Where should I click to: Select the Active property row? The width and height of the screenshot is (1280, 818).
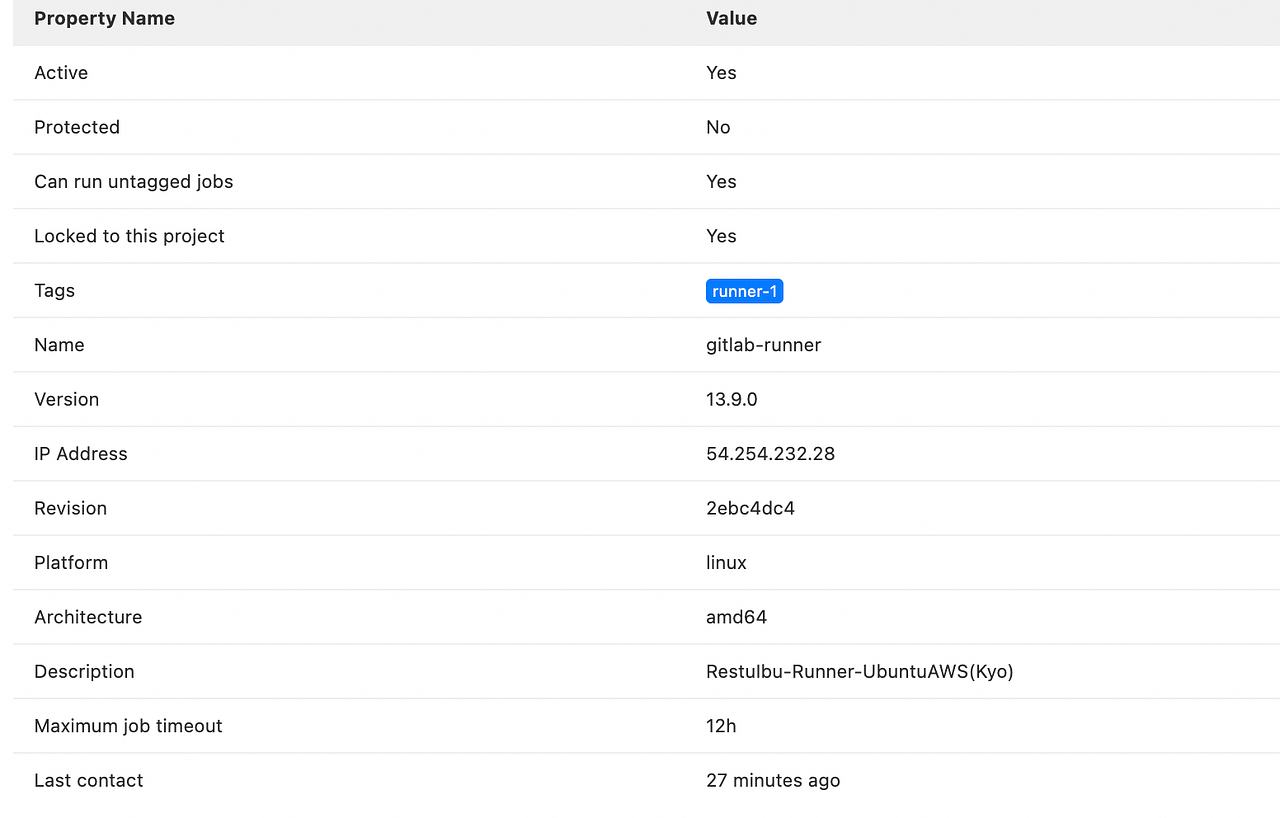61,72
